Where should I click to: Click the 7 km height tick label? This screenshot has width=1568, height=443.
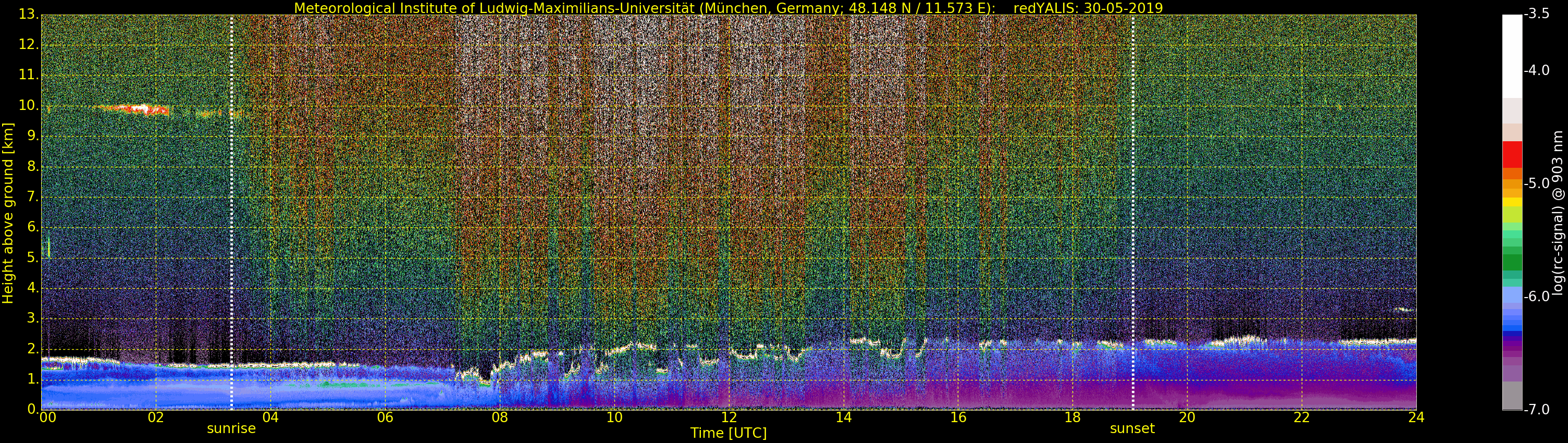[x=32, y=196]
